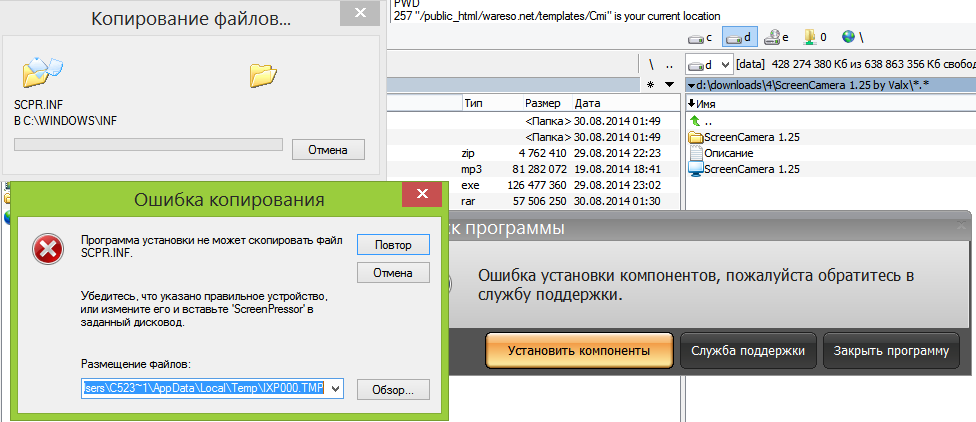Click the Повтор retry button

(x=393, y=244)
